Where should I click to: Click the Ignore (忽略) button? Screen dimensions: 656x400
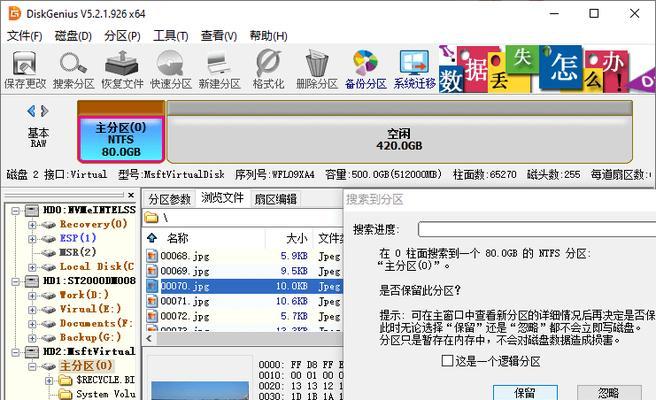click(x=609, y=392)
